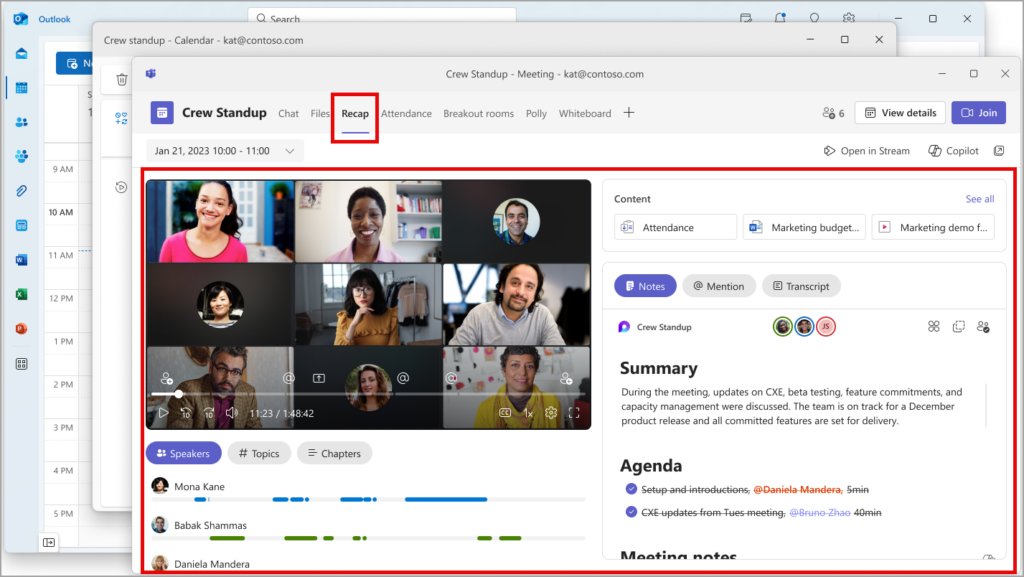Open video player settings gear
Image resolution: width=1024 pixels, height=577 pixels.
point(551,413)
